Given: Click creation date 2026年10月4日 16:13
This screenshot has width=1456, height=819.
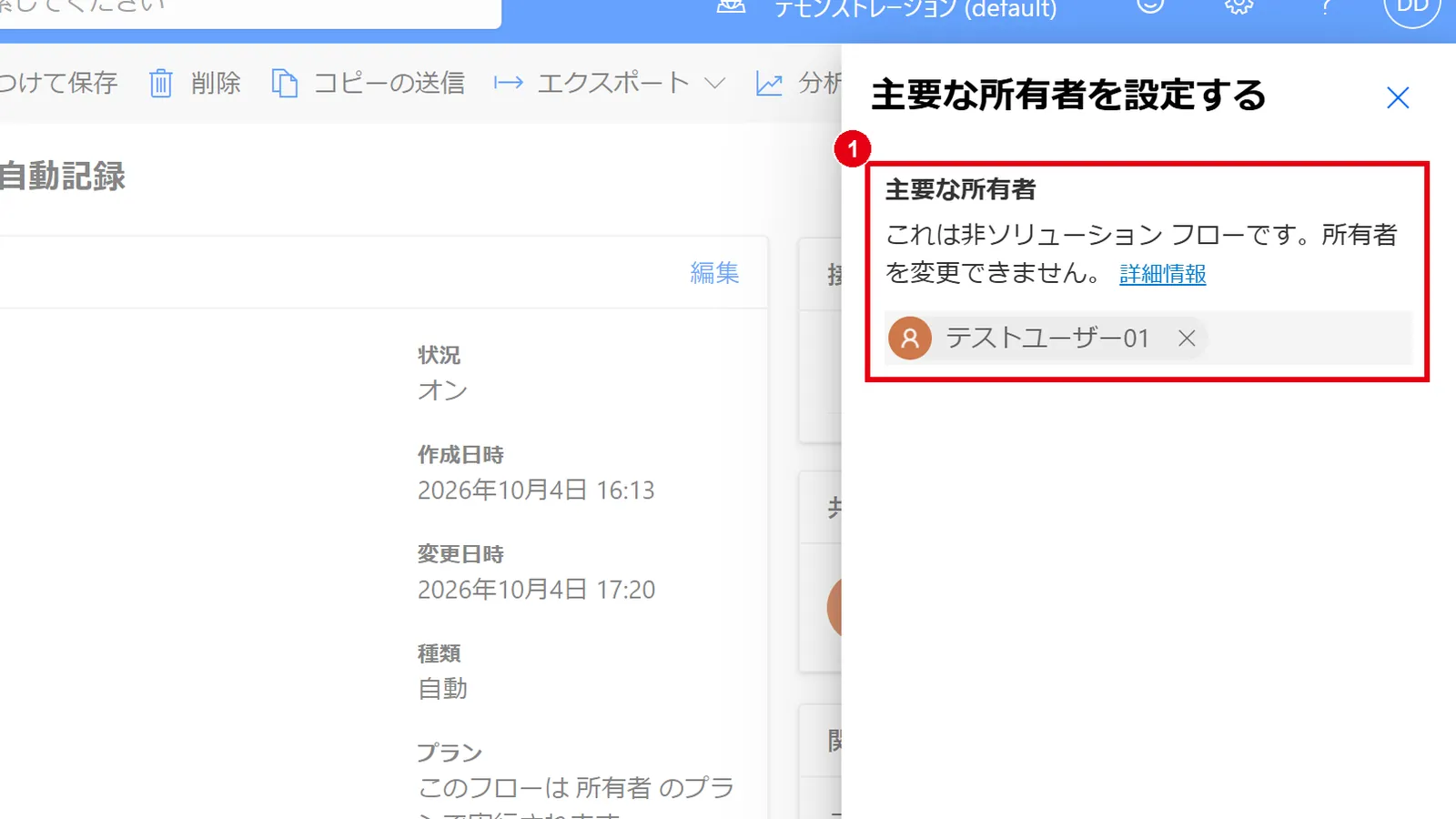Looking at the screenshot, I should tap(536, 490).
